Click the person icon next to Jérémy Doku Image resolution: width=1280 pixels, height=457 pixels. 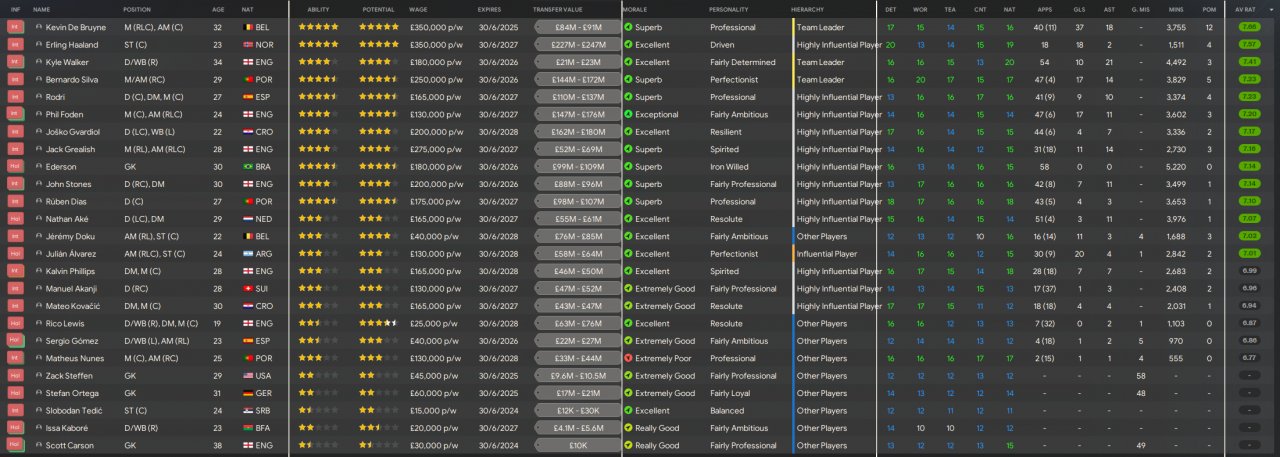click(38, 236)
